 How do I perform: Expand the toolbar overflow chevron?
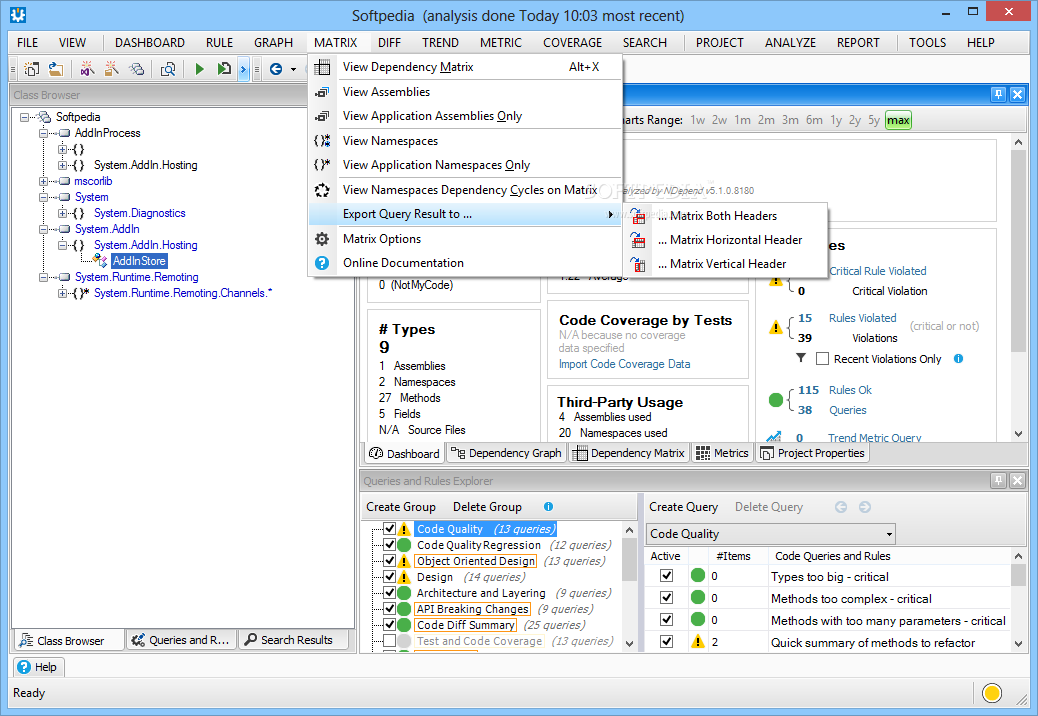pos(244,69)
